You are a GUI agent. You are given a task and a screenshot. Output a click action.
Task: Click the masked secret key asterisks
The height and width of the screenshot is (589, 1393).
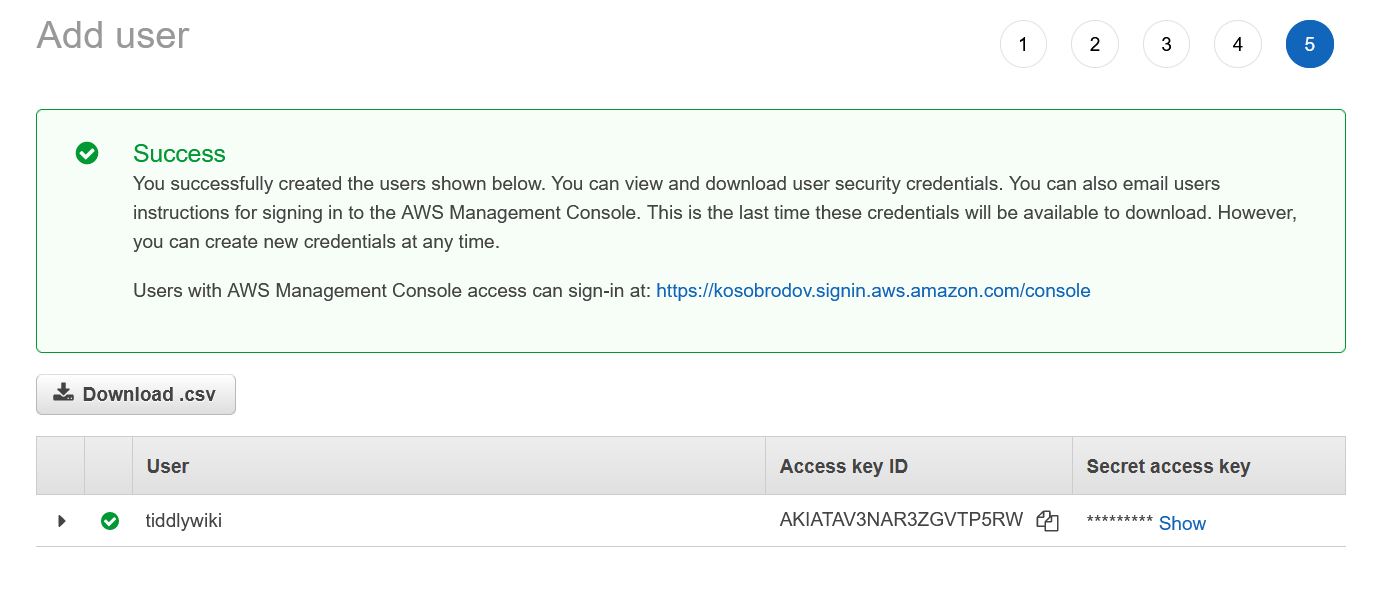click(x=1120, y=521)
